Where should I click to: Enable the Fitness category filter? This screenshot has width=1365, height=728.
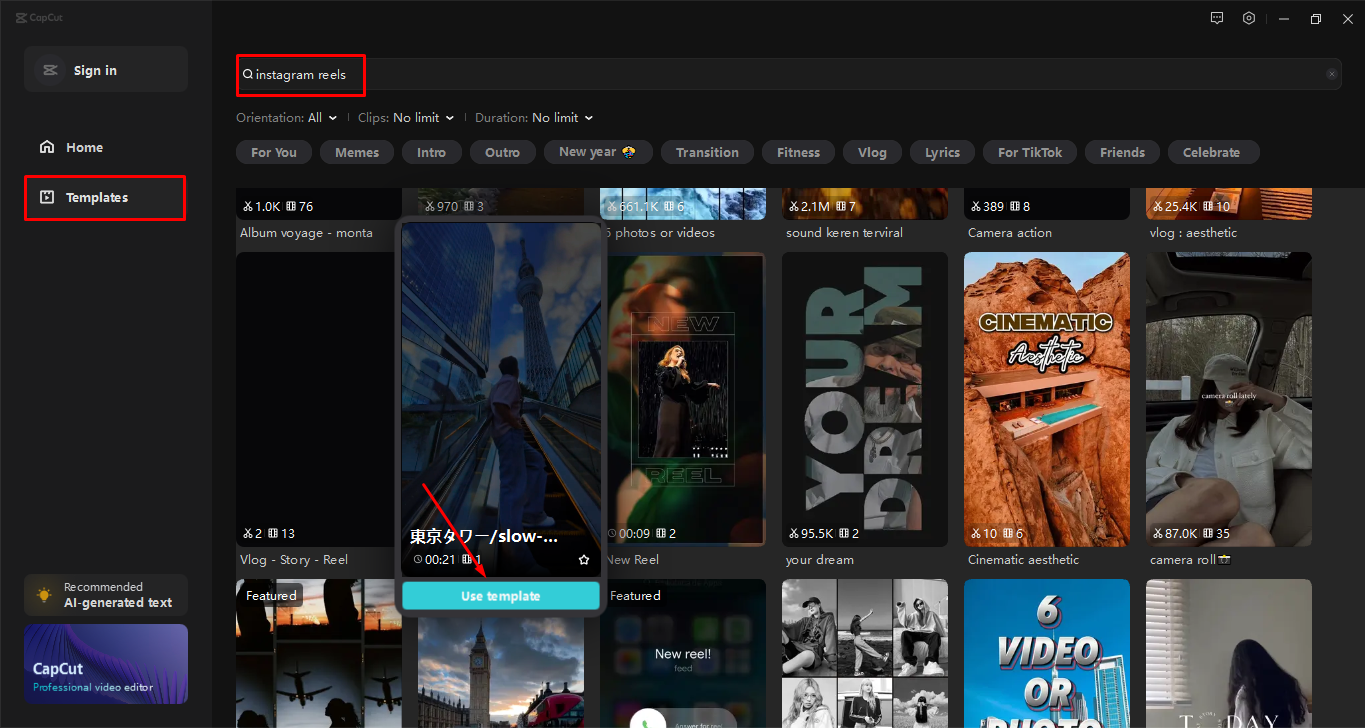(x=798, y=152)
